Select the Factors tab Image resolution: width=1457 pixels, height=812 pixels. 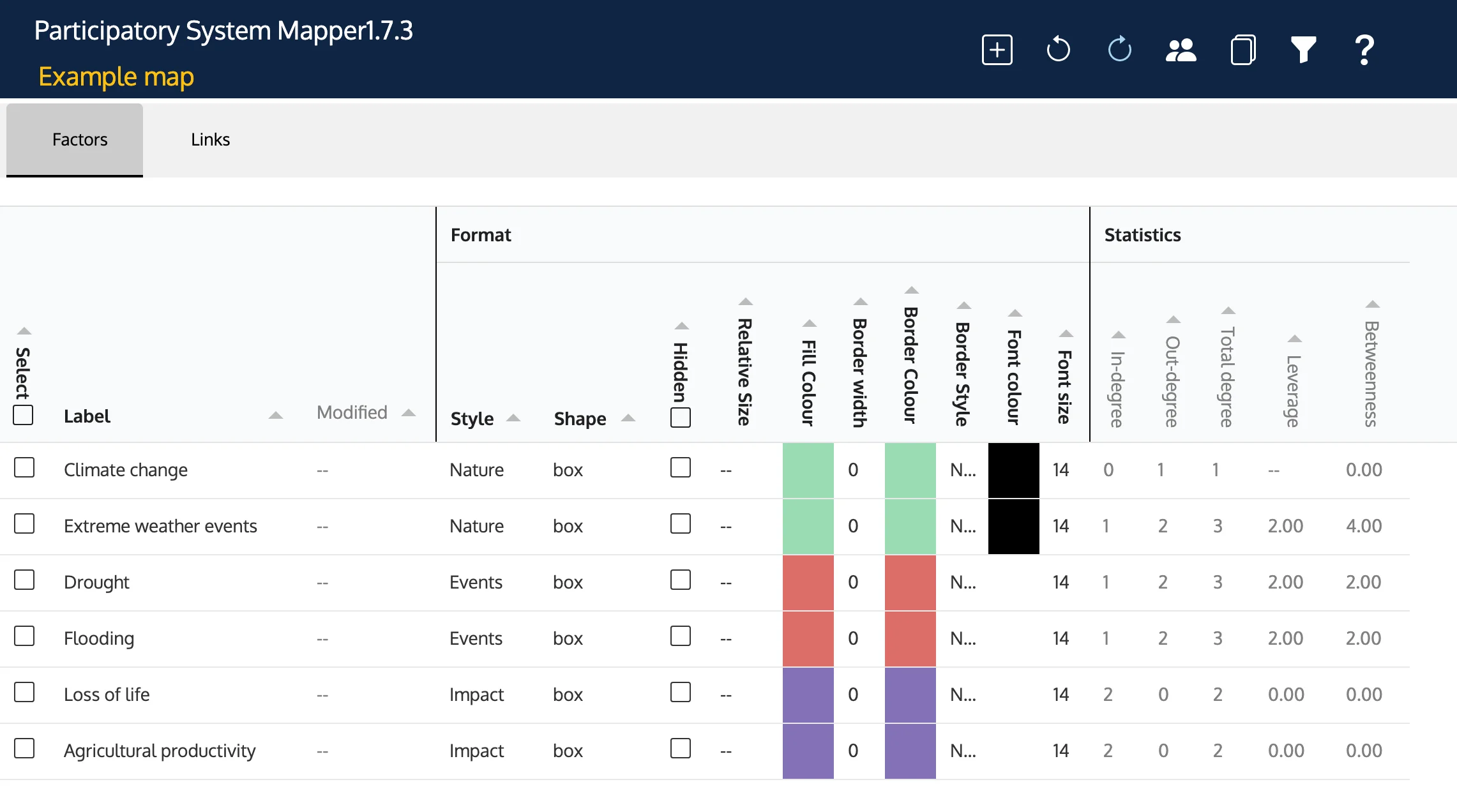coord(80,139)
